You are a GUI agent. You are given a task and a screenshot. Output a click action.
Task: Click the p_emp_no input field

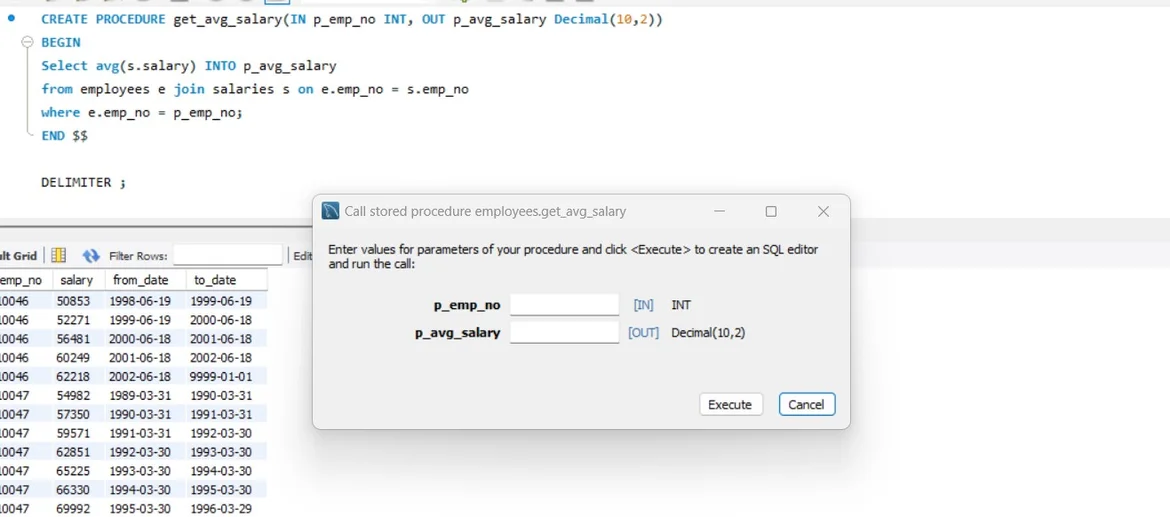[x=564, y=305]
